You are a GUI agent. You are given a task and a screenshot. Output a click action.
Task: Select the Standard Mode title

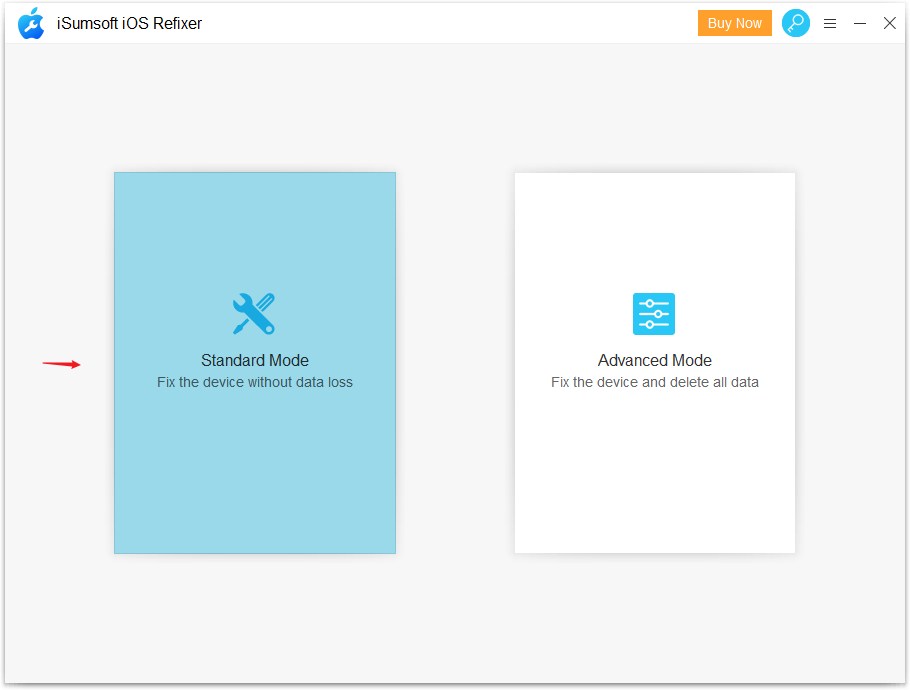click(x=255, y=360)
